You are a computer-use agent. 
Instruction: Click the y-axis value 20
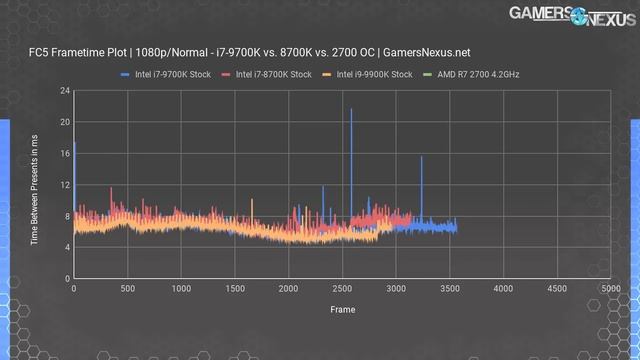65,122
